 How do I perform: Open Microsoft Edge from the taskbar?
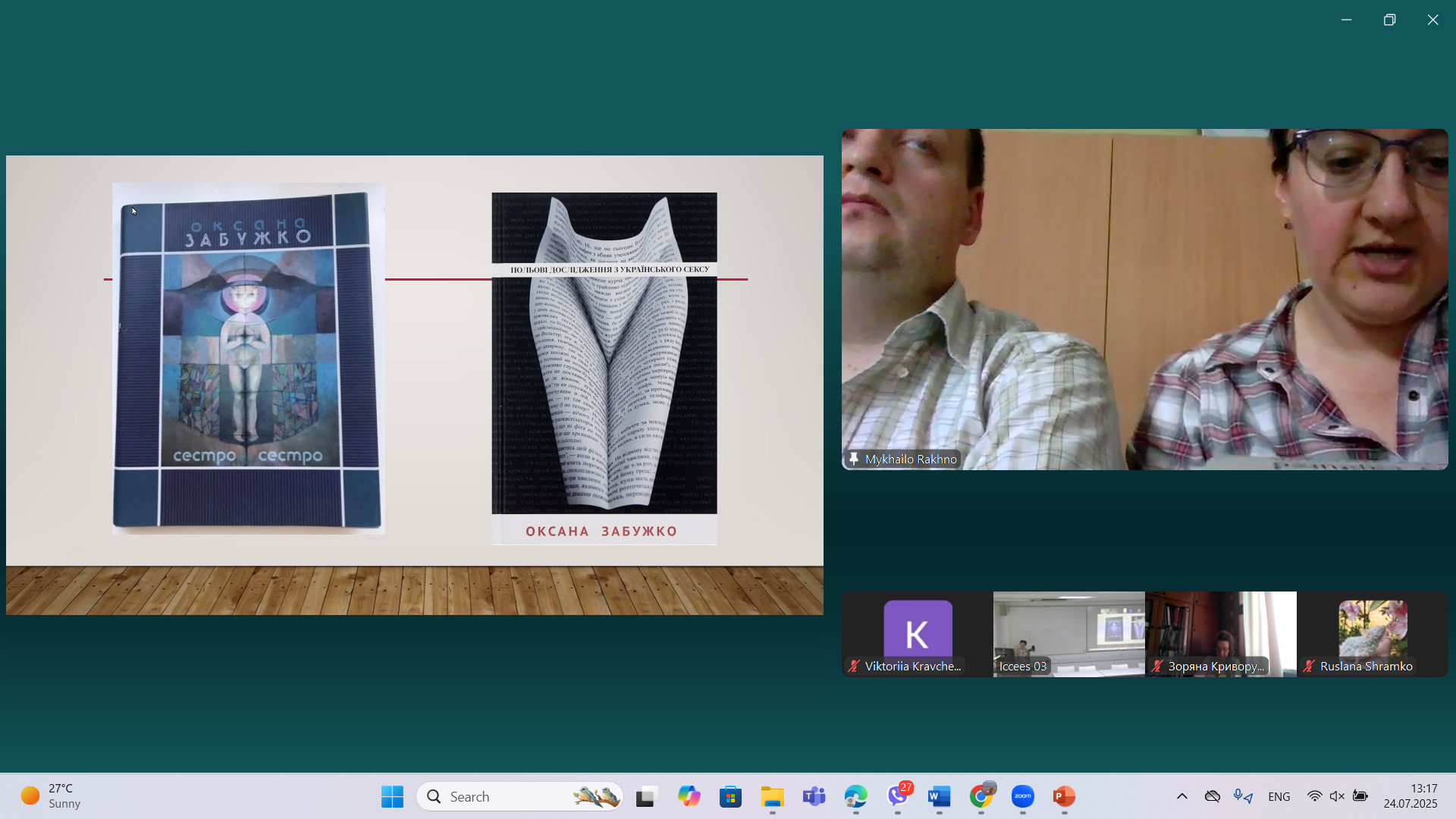pyautogui.click(x=855, y=796)
